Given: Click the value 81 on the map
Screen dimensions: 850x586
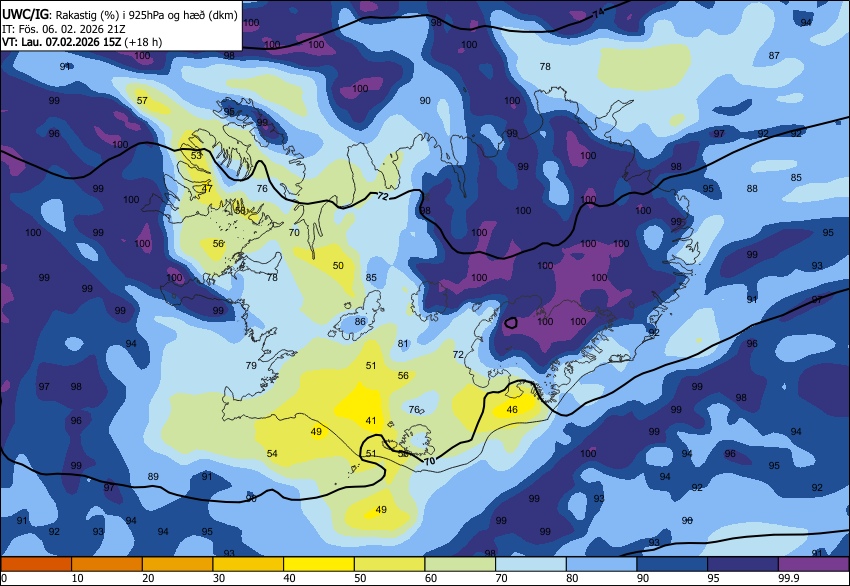Looking at the screenshot, I should (x=403, y=343).
